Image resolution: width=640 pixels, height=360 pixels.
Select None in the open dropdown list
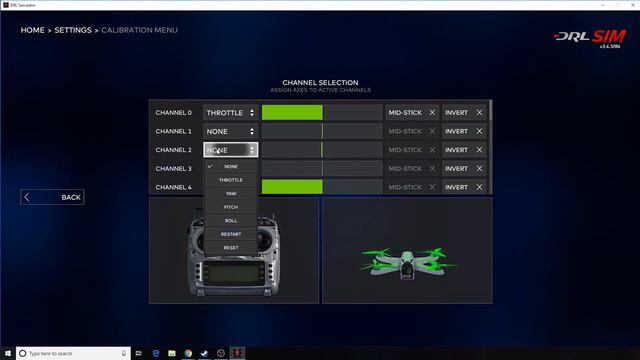[231, 167]
